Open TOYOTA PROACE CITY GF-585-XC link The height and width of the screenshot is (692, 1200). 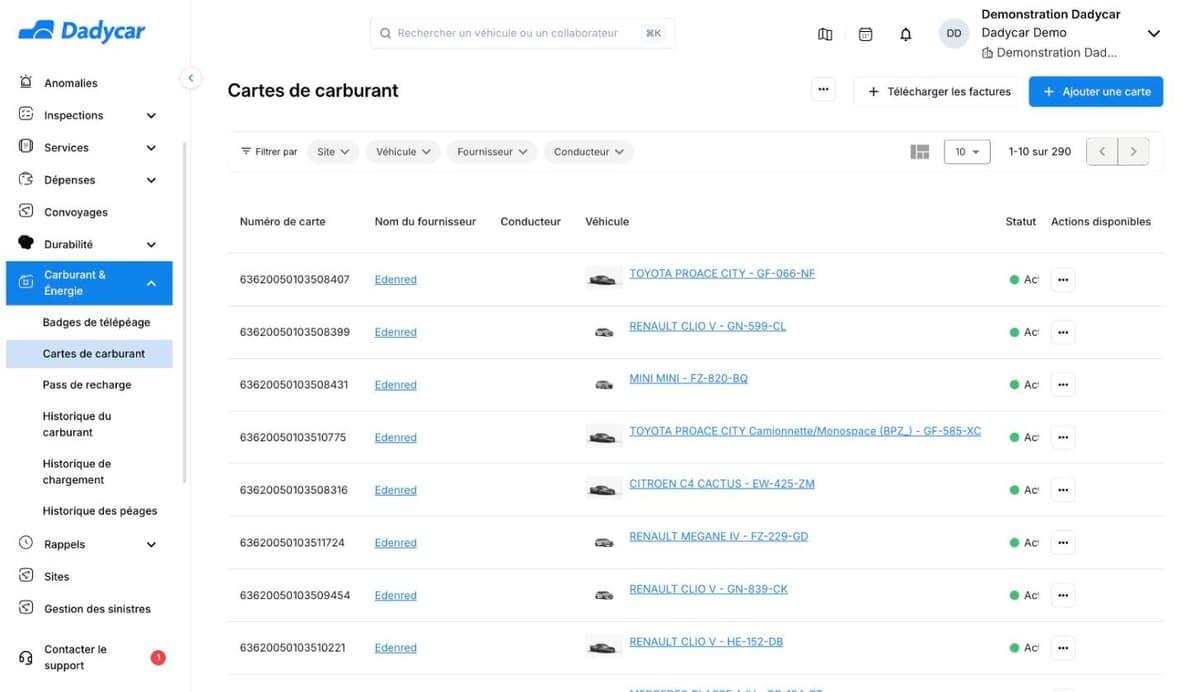(805, 431)
